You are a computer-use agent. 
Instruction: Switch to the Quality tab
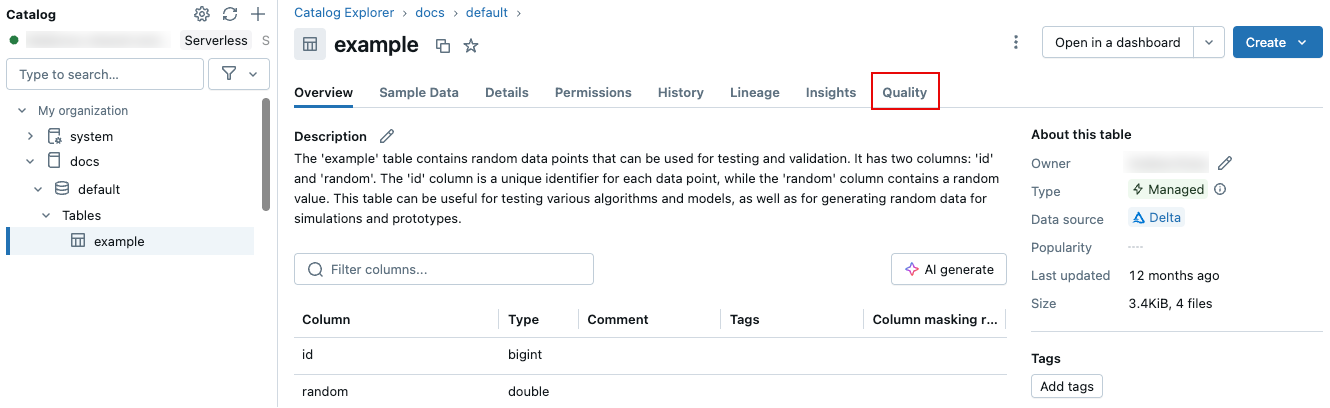[905, 92]
